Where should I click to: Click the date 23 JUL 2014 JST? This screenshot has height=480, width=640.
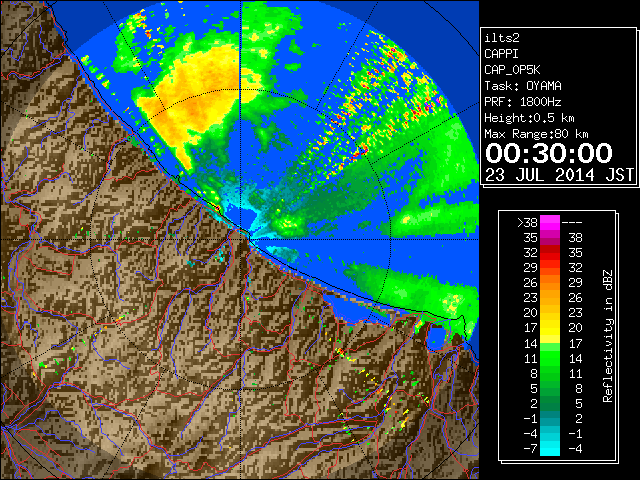[x=559, y=175]
